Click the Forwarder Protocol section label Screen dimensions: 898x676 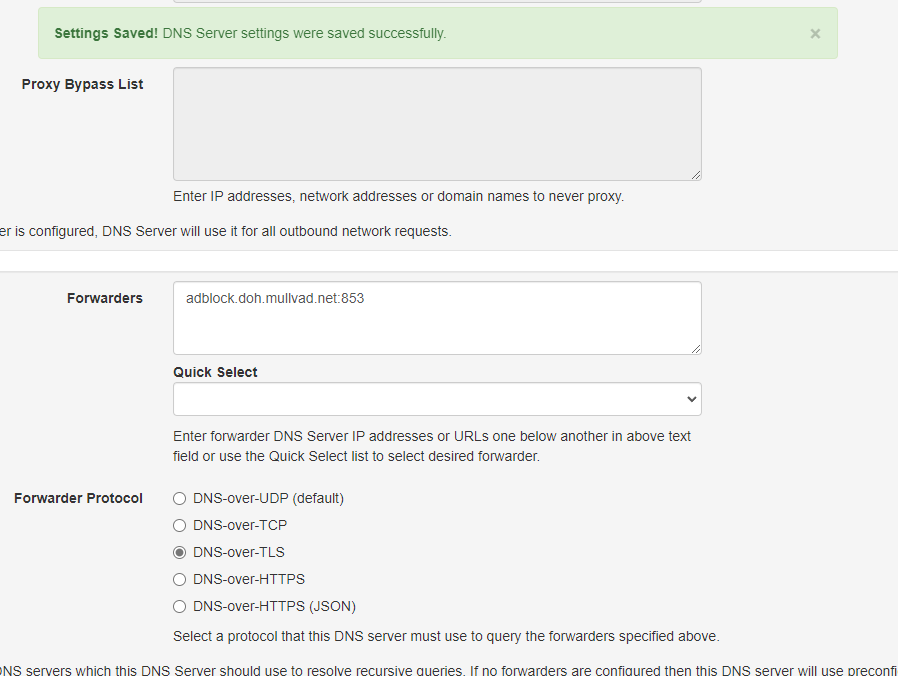78,498
